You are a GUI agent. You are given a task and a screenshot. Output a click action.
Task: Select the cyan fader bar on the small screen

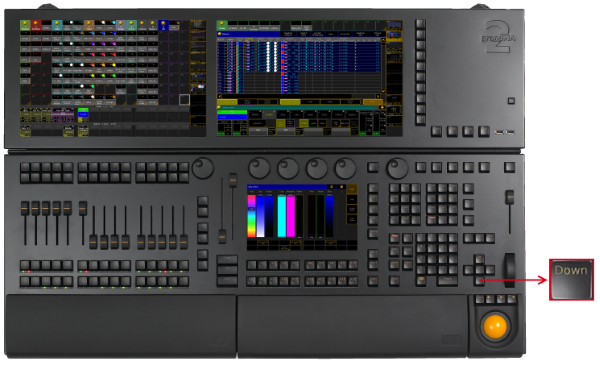pos(282,216)
